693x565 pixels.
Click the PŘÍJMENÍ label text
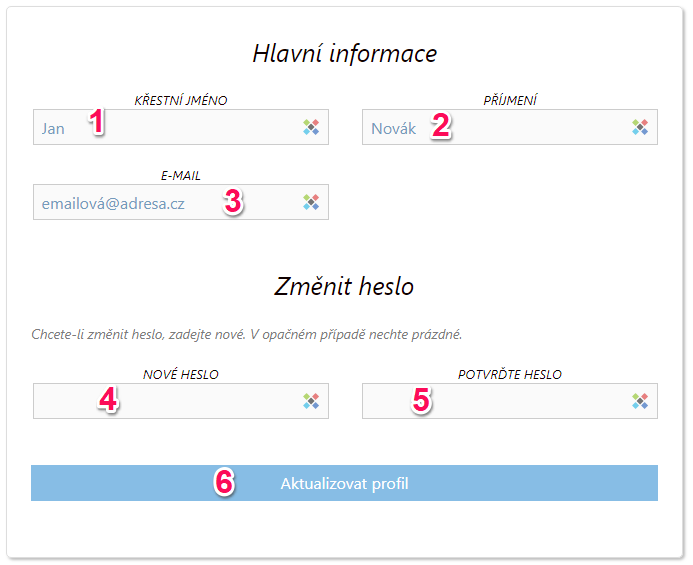pos(510,100)
